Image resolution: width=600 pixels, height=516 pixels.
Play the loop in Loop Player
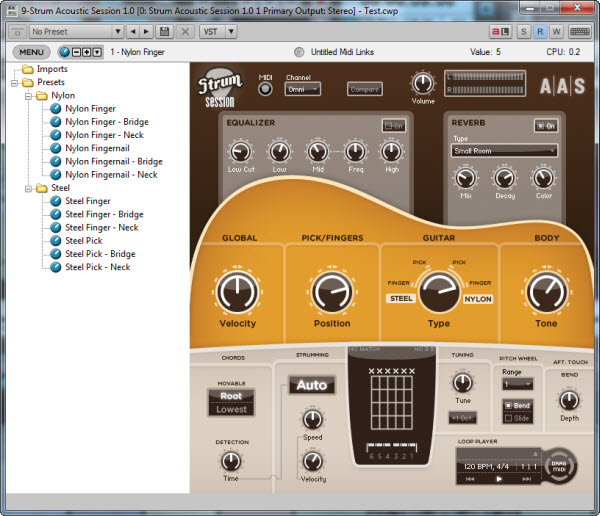[499, 479]
